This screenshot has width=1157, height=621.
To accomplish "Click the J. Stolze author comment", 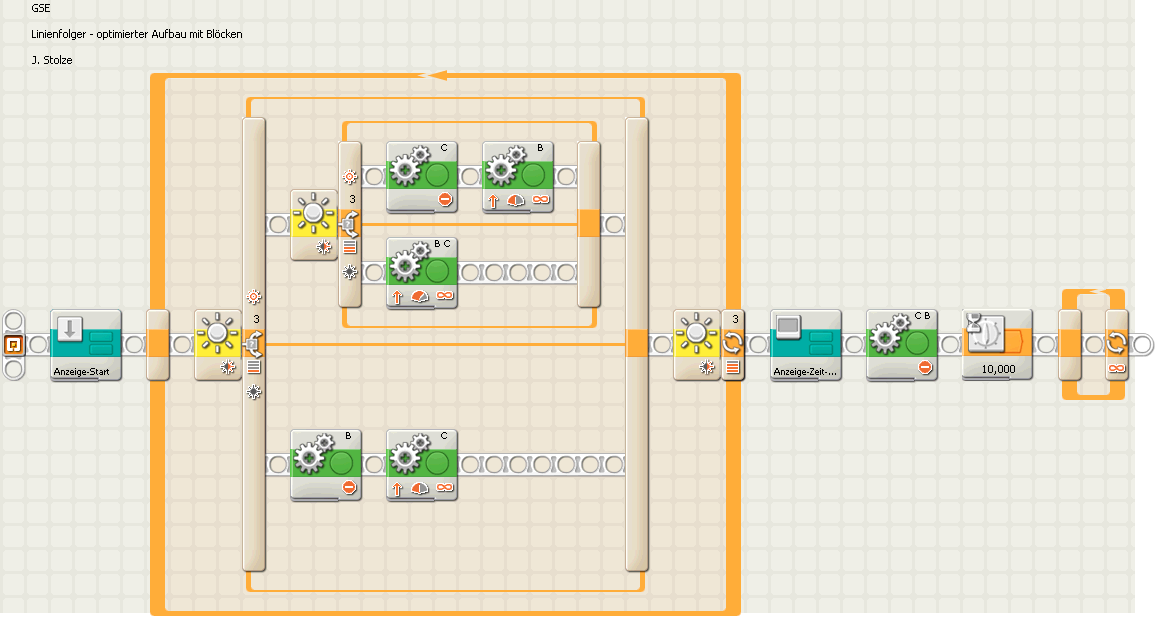I will [52, 60].
